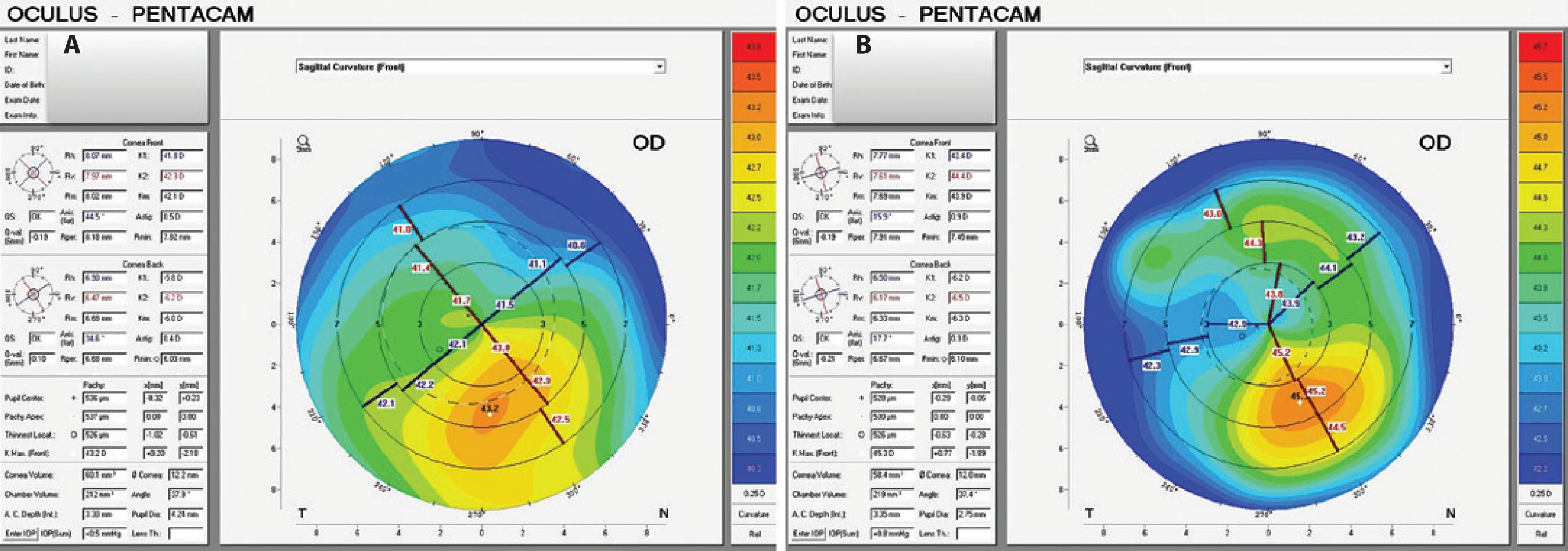Open Sagittal Curvature dropdown in panel A
1568x551 pixels.
pyautogui.click(x=659, y=67)
